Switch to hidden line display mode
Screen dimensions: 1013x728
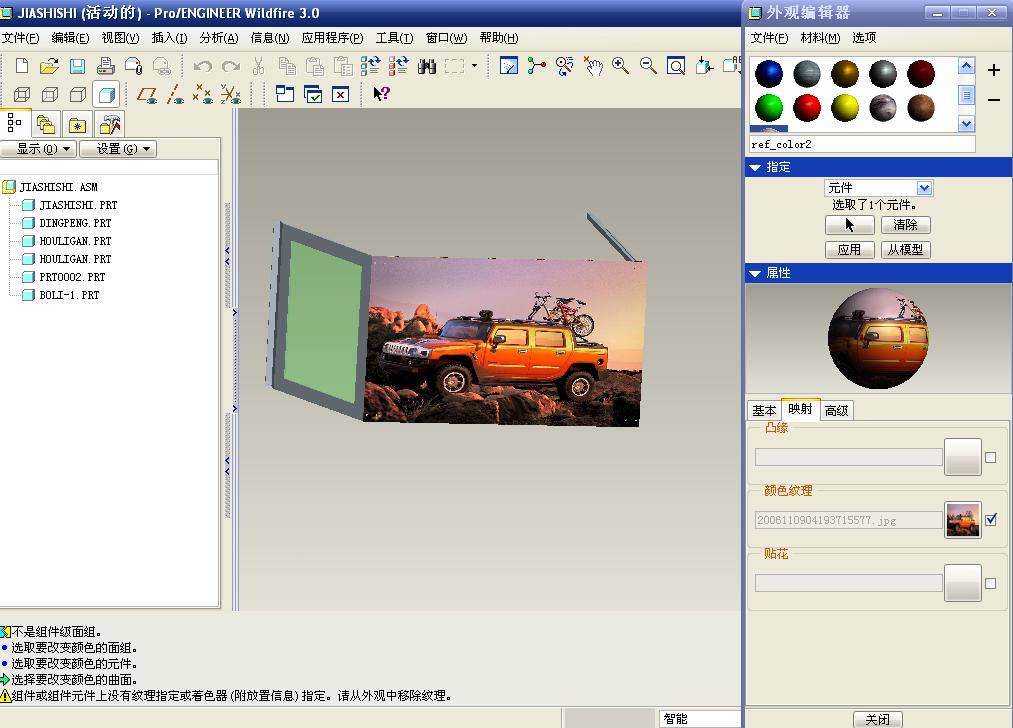[50, 95]
